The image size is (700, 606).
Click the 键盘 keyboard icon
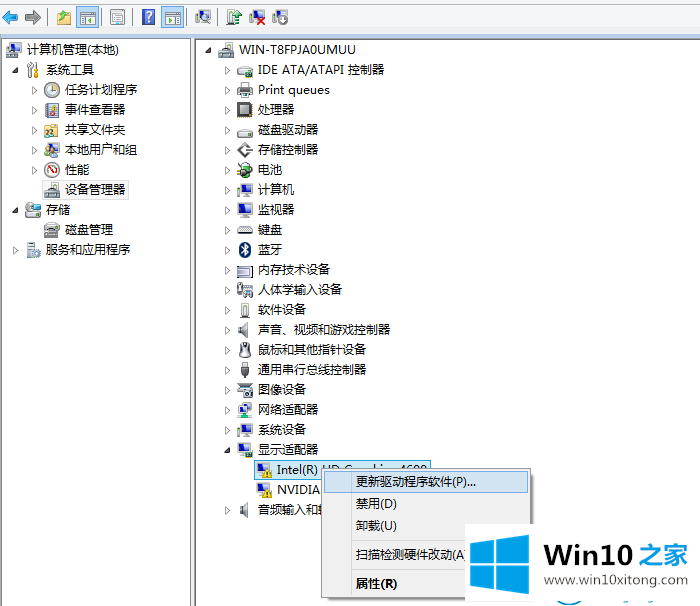(x=245, y=230)
